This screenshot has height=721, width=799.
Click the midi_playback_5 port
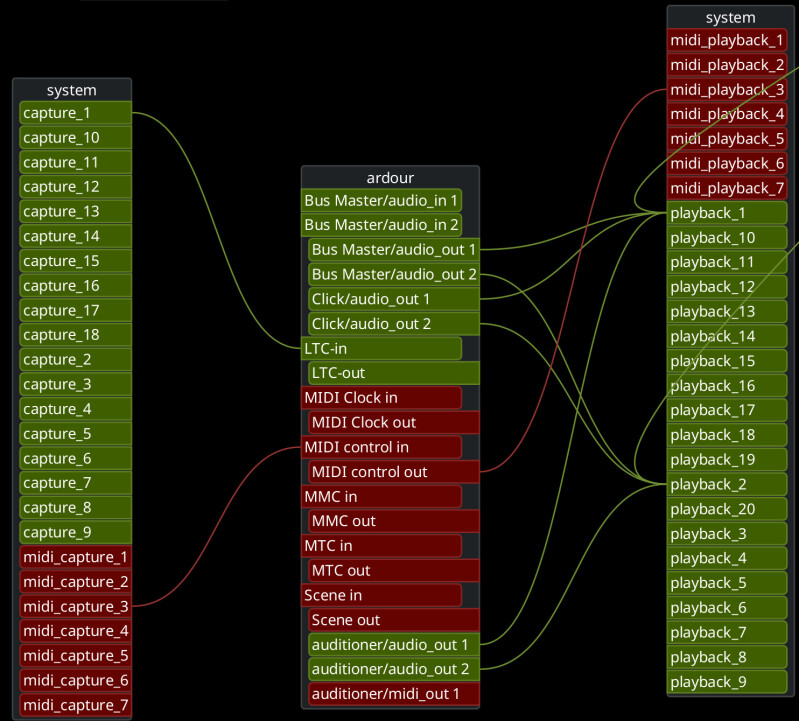point(727,139)
